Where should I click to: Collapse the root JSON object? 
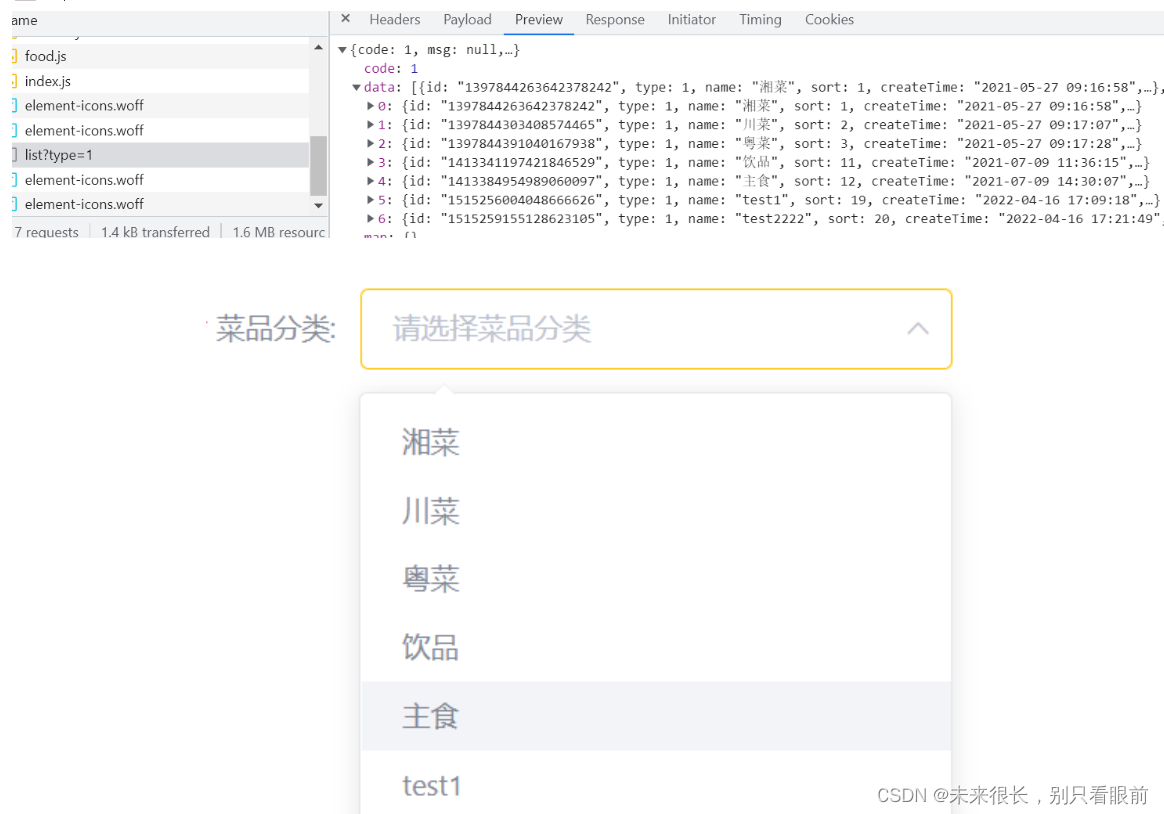[342, 50]
